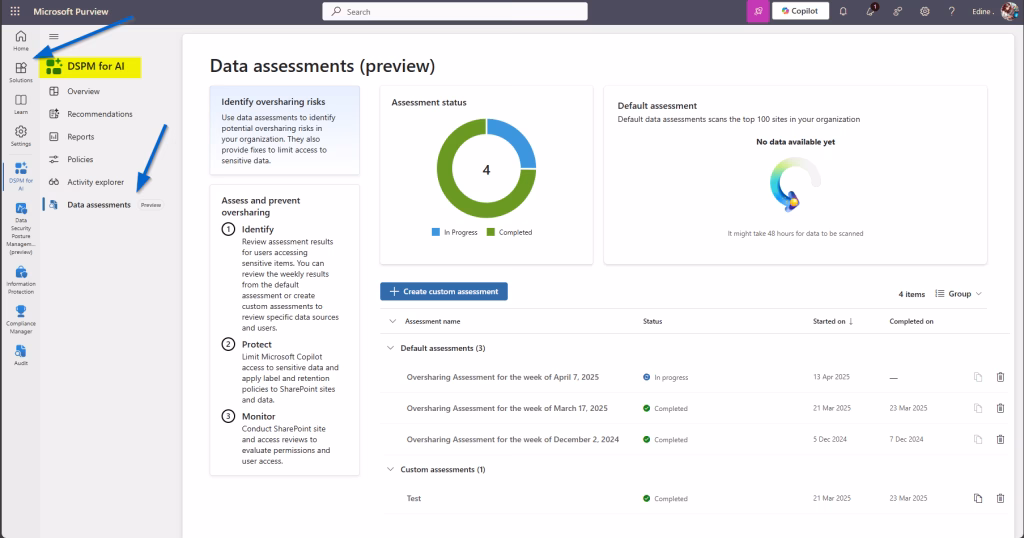1024x538 pixels.
Task: Open Oversharing Assessment for April 7, 2025
Action: click(502, 377)
